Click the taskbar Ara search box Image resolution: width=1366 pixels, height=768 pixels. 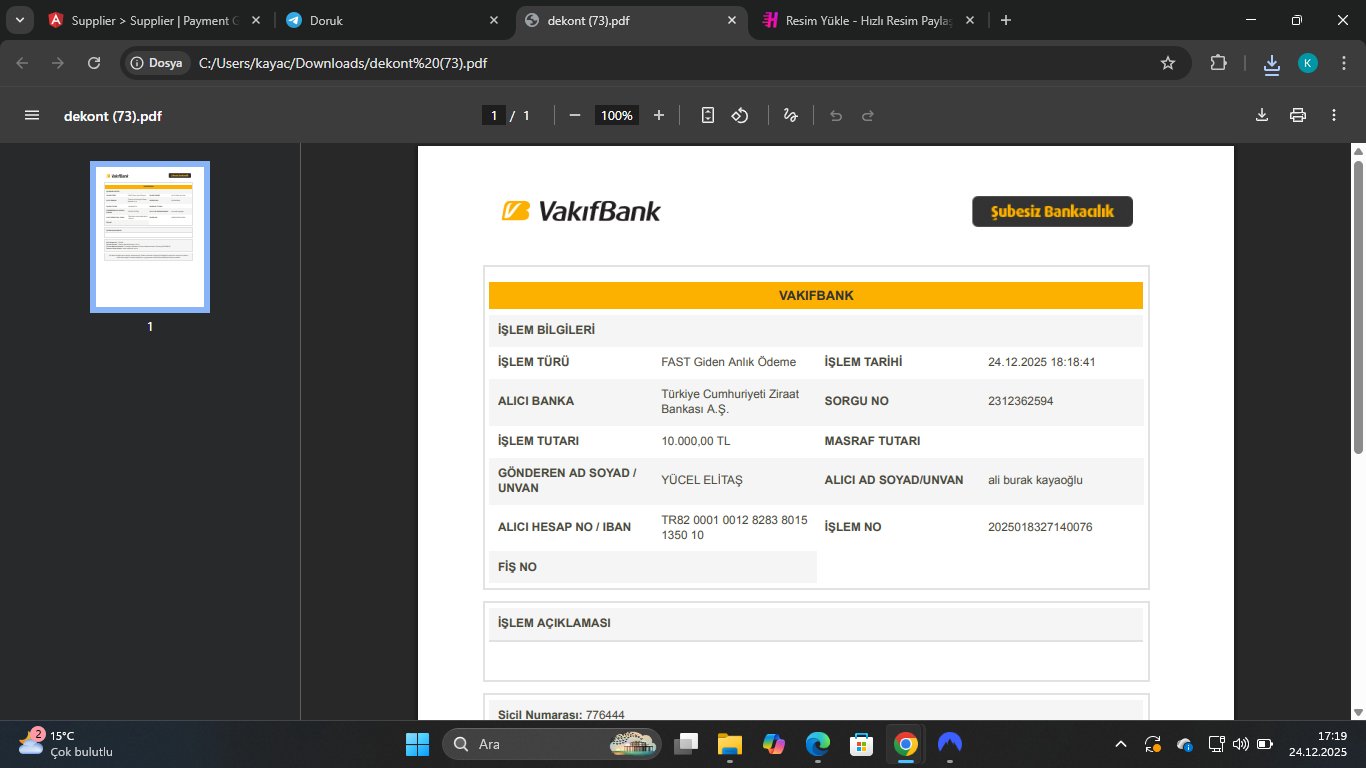(x=552, y=744)
